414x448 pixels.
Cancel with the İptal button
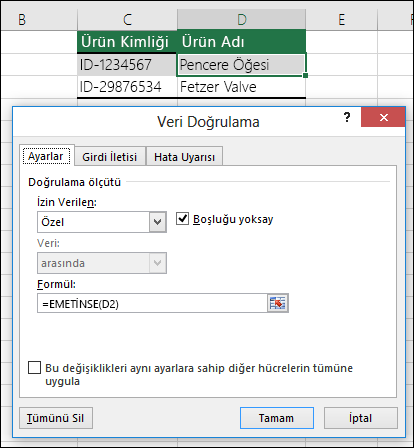(x=361, y=418)
